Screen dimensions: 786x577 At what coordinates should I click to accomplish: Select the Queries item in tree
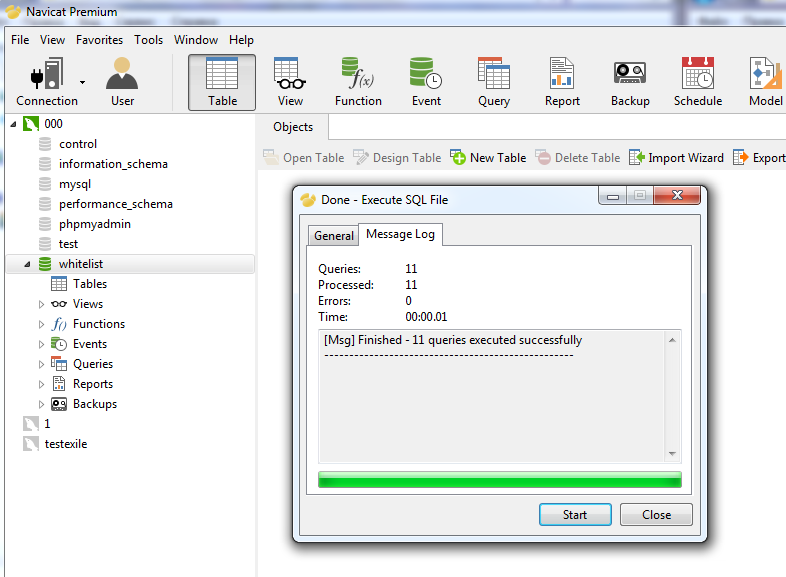(93, 364)
